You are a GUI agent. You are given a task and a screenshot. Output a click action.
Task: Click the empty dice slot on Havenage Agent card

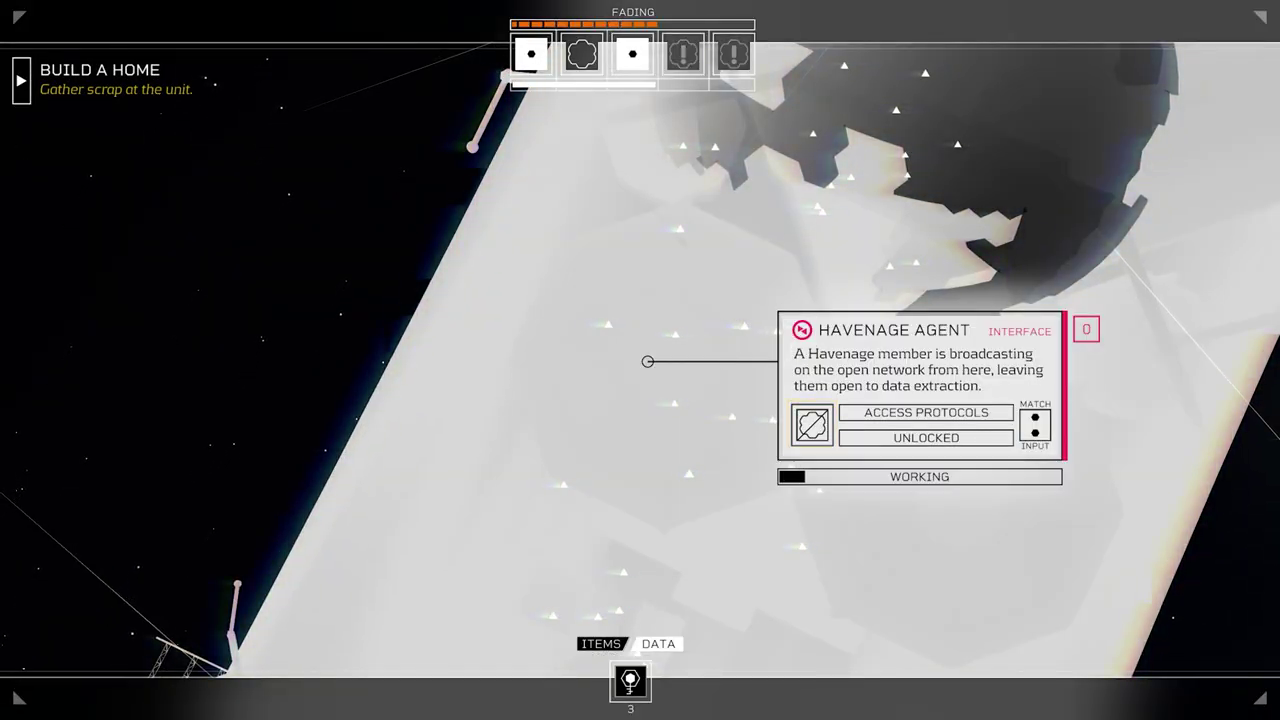click(812, 425)
